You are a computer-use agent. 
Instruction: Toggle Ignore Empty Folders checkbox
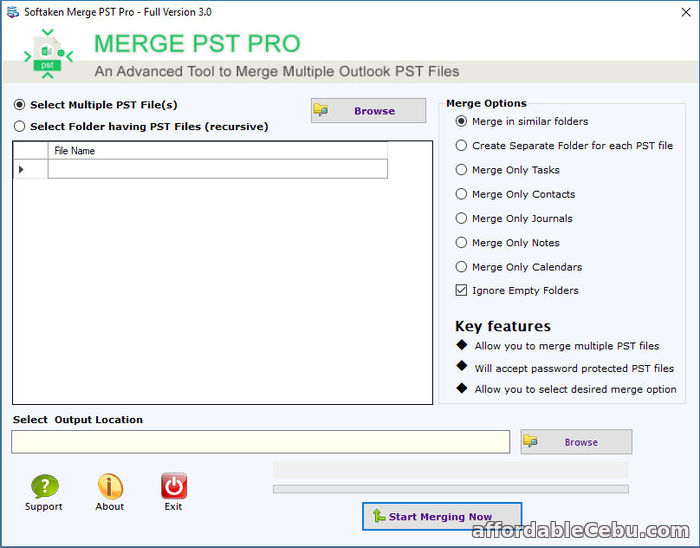(x=461, y=290)
